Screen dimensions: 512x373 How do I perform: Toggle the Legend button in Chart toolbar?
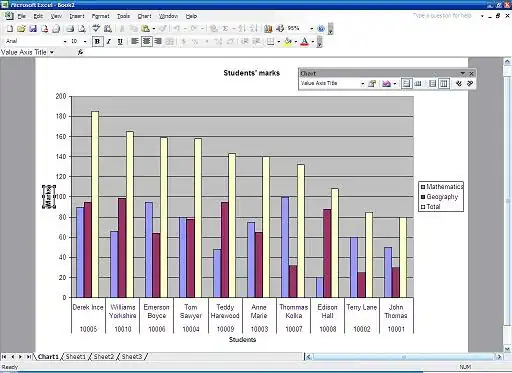(x=406, y=83)
